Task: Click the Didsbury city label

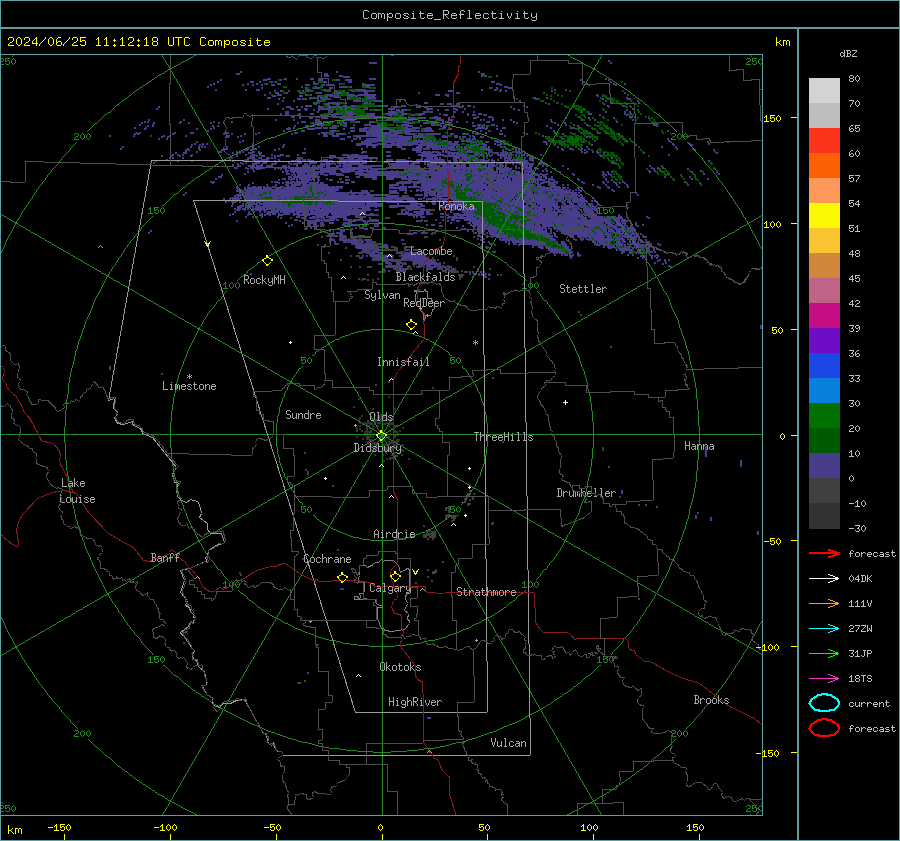Action: click(x=377, y=448)
